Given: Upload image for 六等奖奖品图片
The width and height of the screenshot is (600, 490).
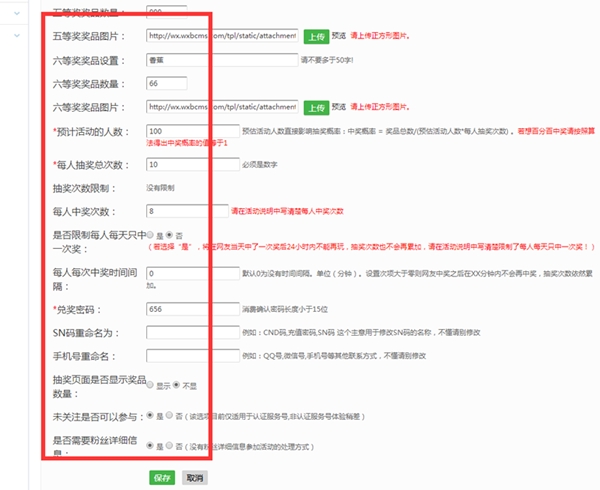Looking at the screenshot, I should pos(316,108).
